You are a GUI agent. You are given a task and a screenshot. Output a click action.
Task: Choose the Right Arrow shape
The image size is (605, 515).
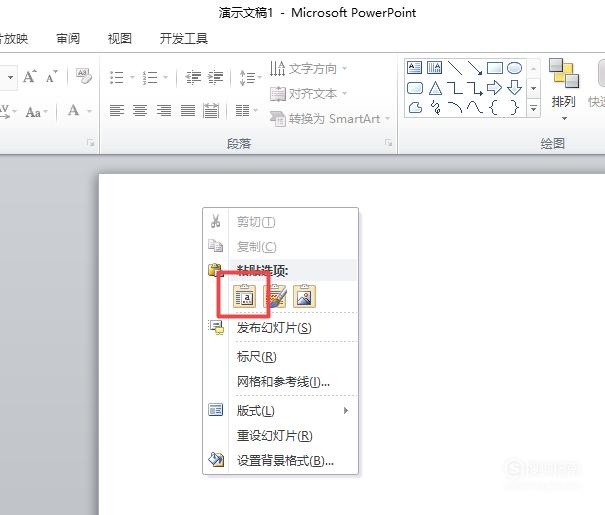(495, 88)
